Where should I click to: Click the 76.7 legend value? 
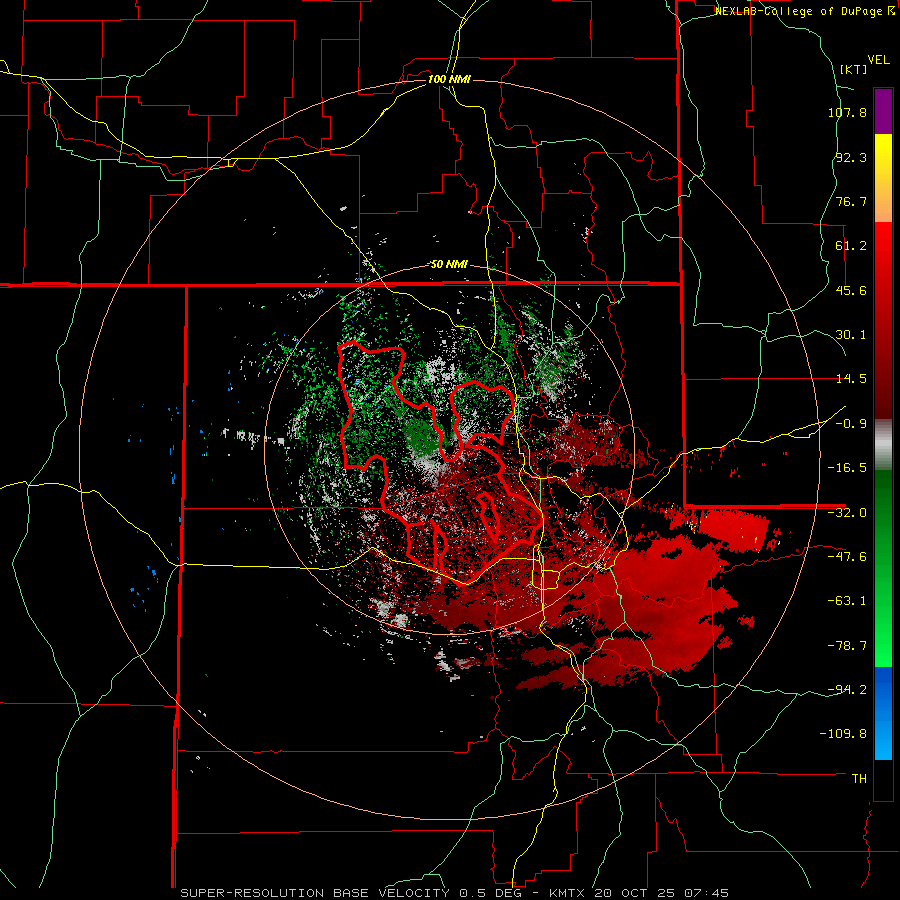click(x=851, y=201)
